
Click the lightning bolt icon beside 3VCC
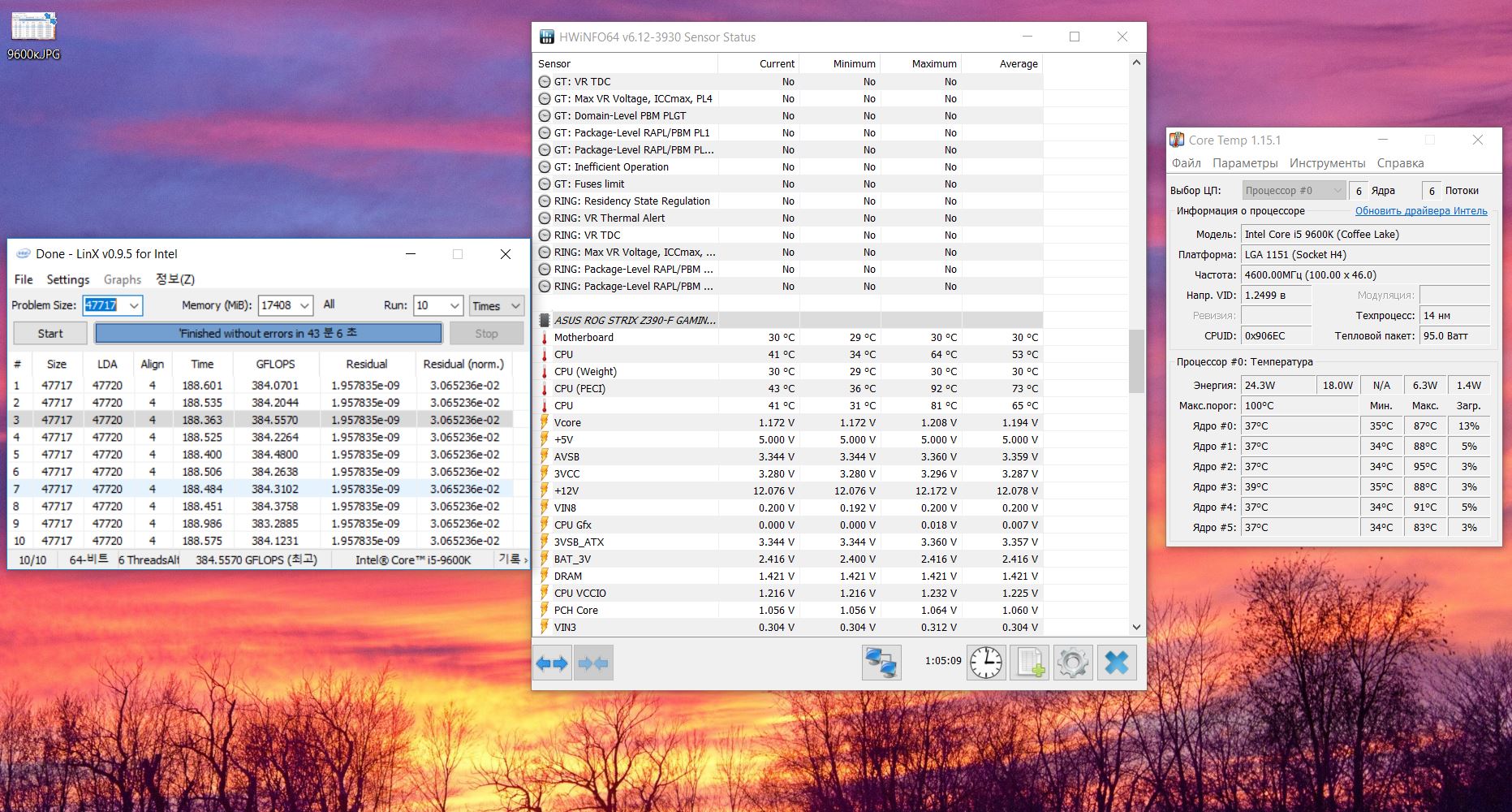point(545,474)
